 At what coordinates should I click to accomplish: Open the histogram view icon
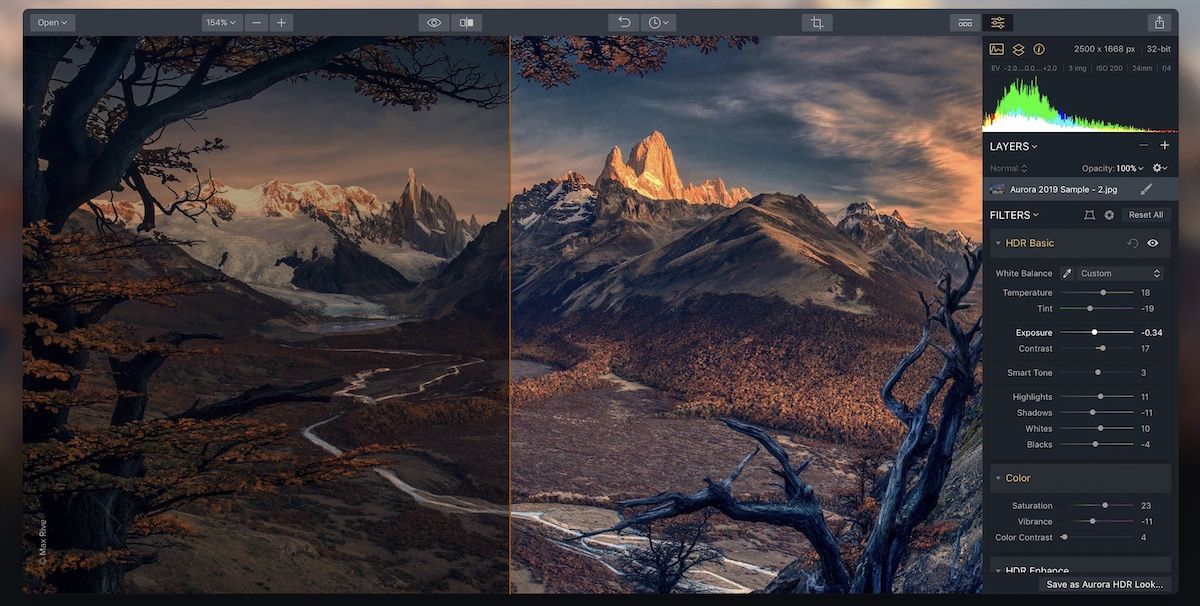tap(996, 49)
